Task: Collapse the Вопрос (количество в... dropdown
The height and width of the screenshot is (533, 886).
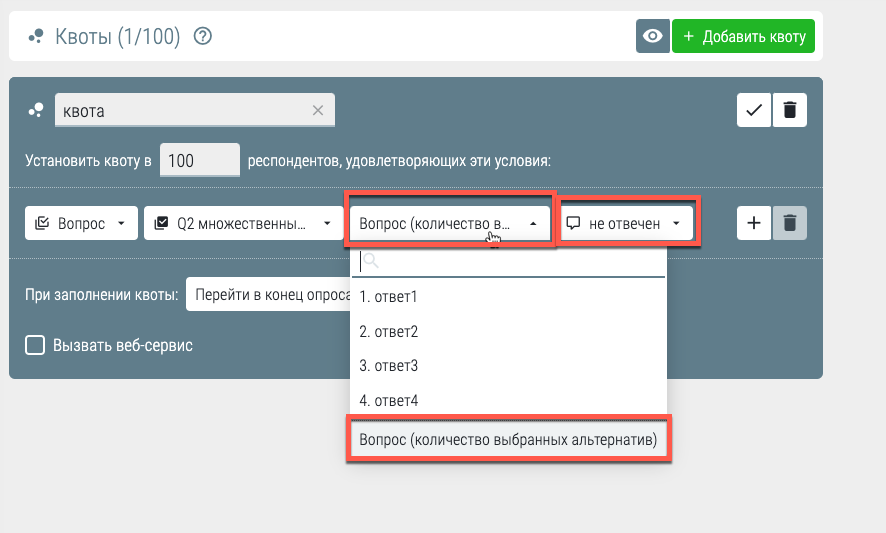Action: [x=450, y=223]
